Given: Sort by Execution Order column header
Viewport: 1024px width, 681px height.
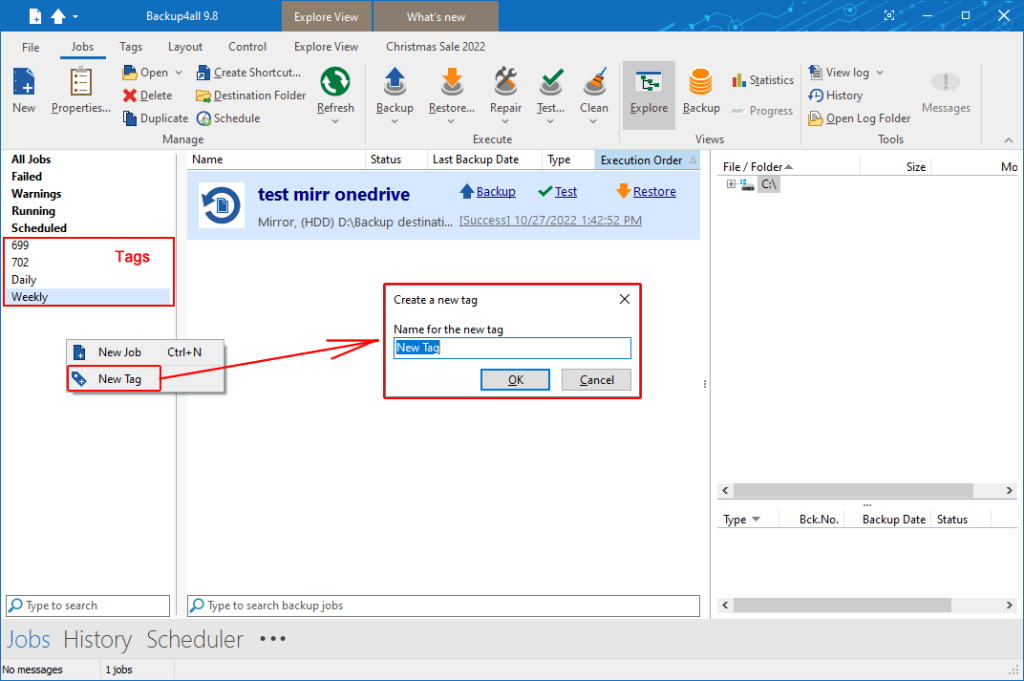Looking at the screenshot, I should pyautogui.click(x=647, y=160).
